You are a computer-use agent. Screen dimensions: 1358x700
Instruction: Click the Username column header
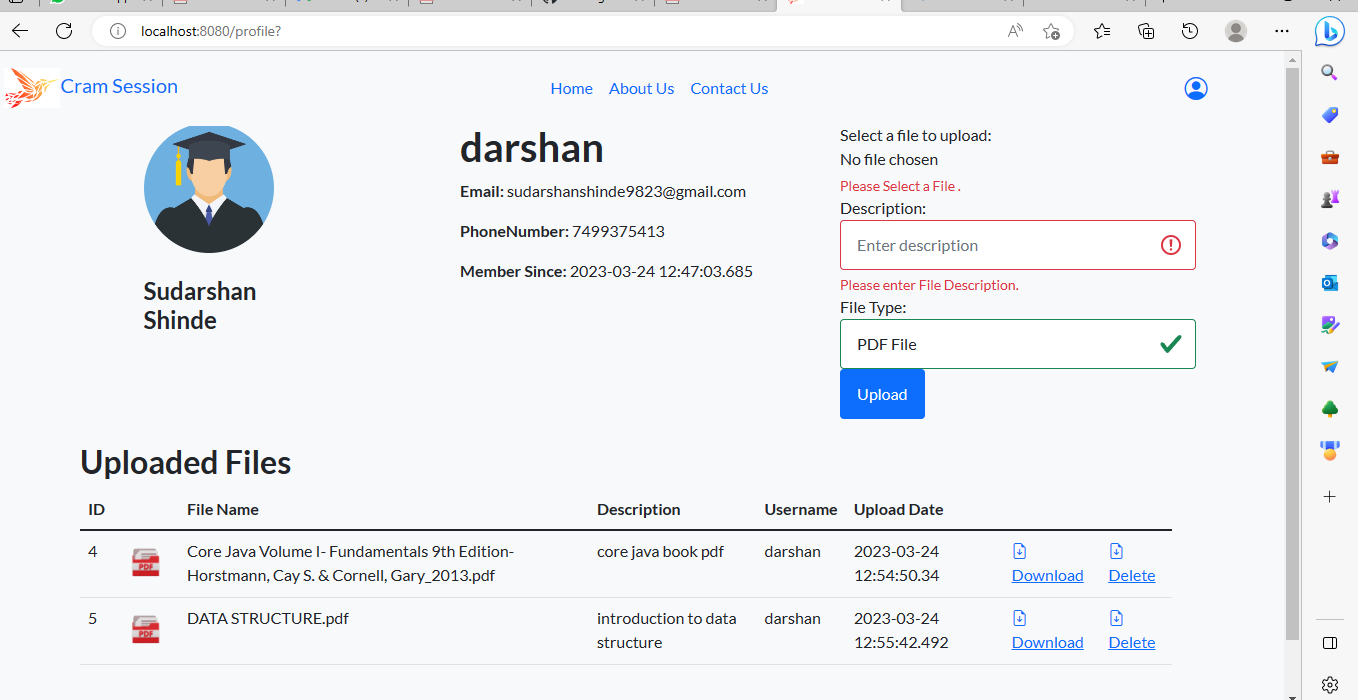pos(801,510)
